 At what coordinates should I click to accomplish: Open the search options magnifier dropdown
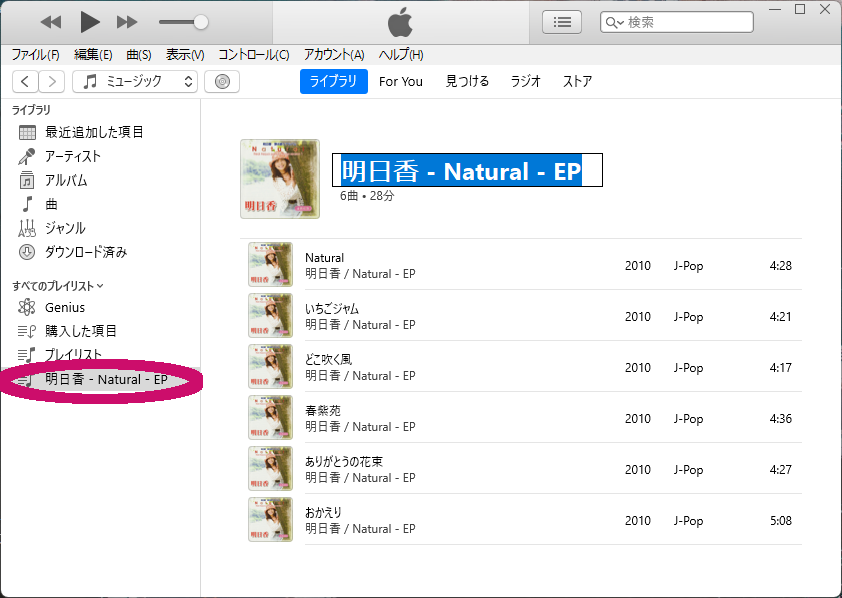(x=614, y=23)
